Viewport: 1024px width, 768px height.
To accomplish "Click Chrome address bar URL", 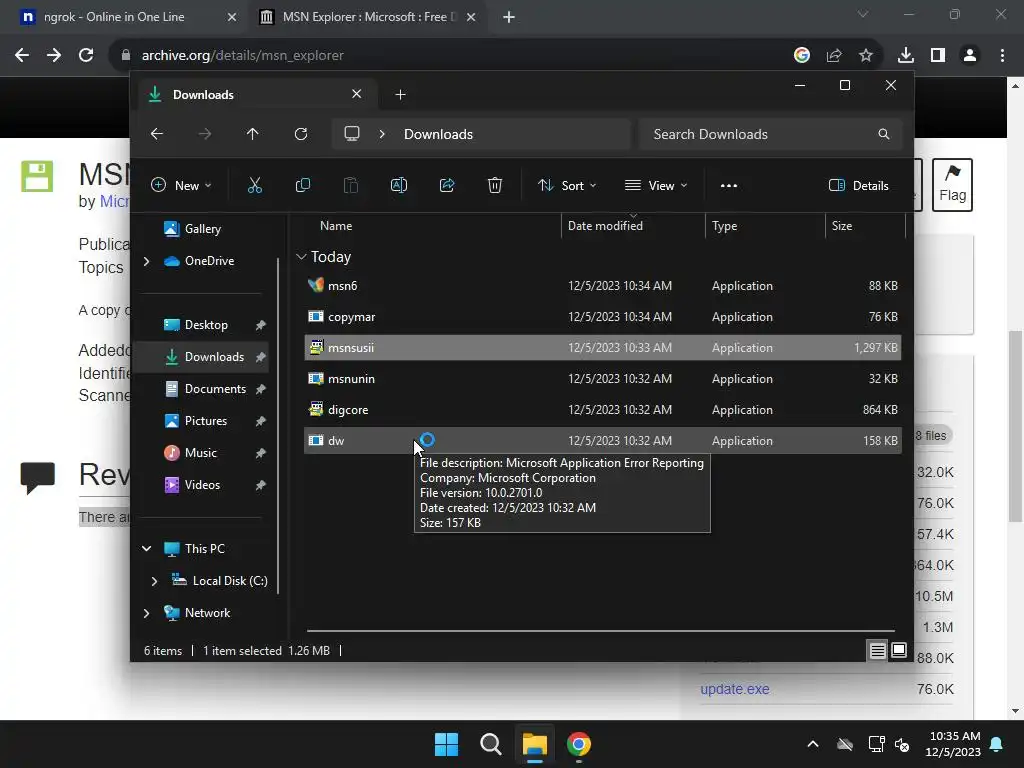I will point(243,56).
